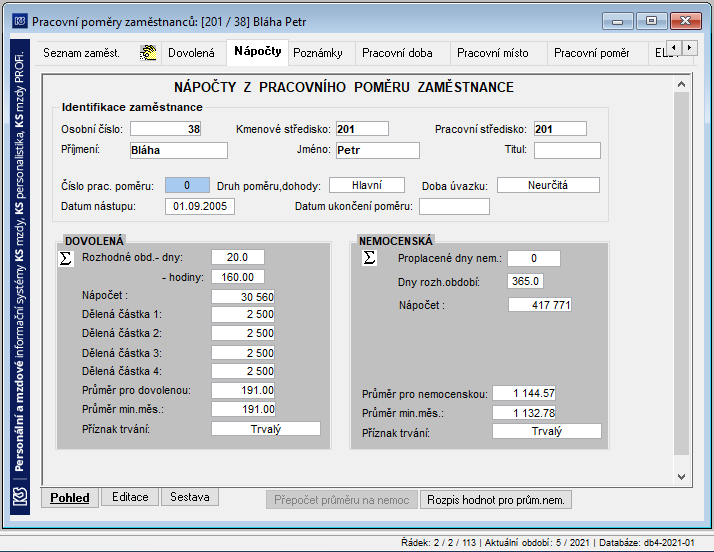Click the sum icon in Dovolená section
The image size is (714, 552).
pyautogui.click(x=66, y=258)
